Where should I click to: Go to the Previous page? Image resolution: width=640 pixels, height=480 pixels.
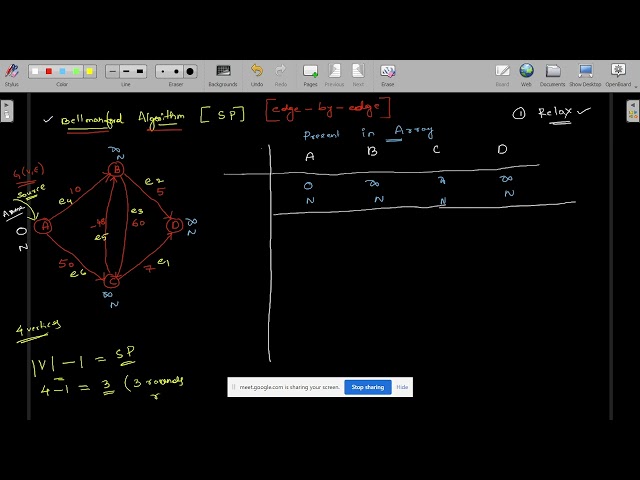[334, 75]
